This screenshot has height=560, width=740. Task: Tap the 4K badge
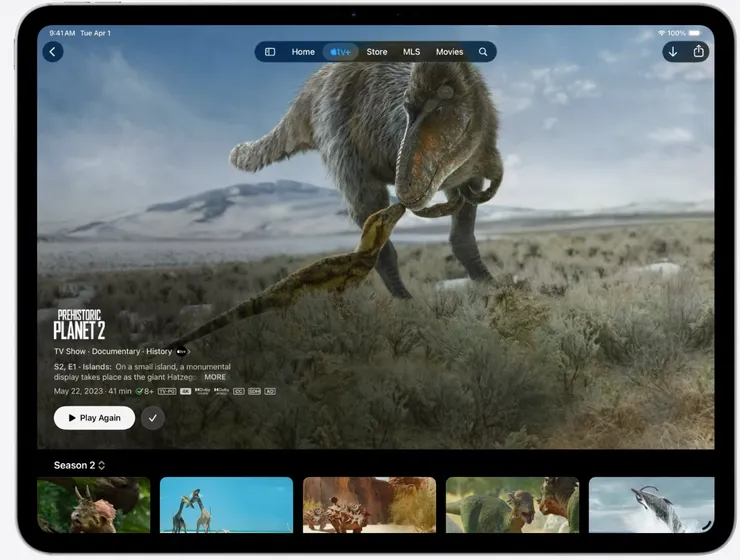185,392
